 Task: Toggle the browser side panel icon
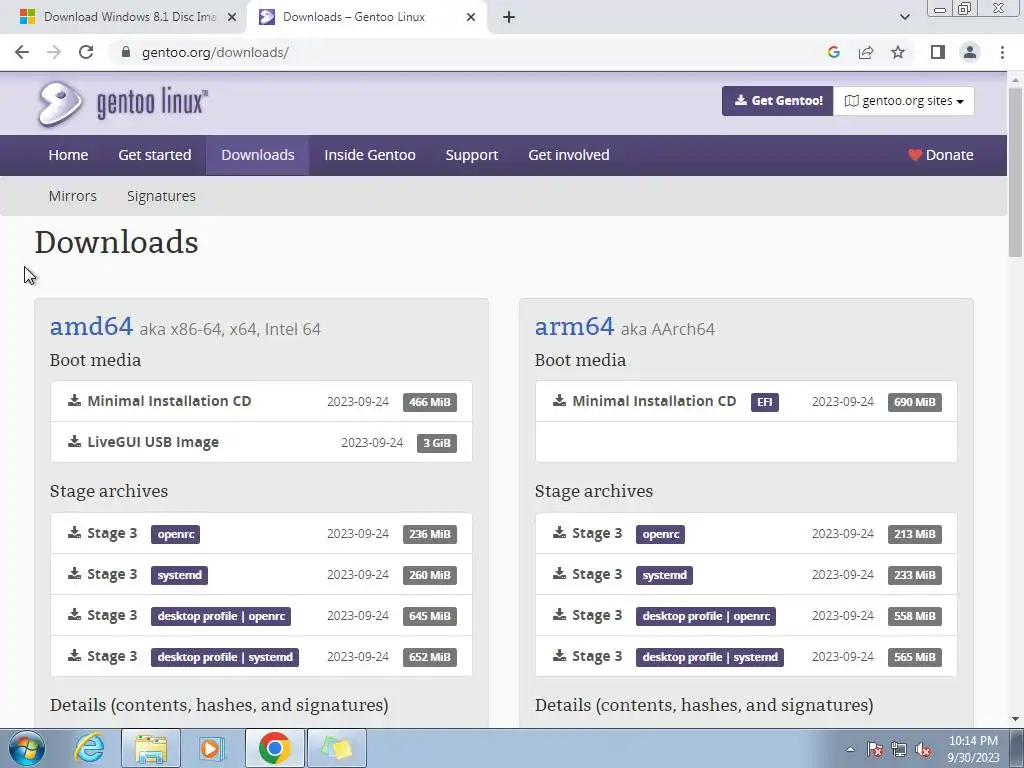point(938,52)
